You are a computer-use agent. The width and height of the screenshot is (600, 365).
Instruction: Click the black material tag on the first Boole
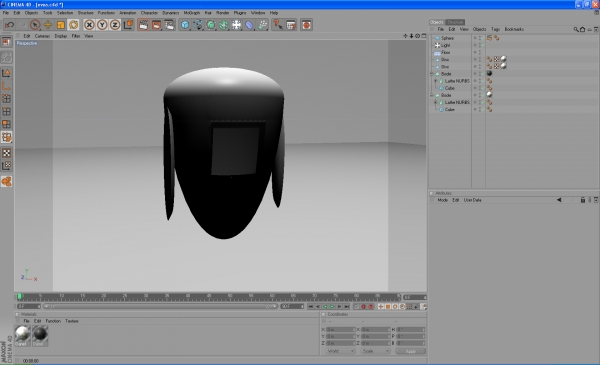(489, 73)
